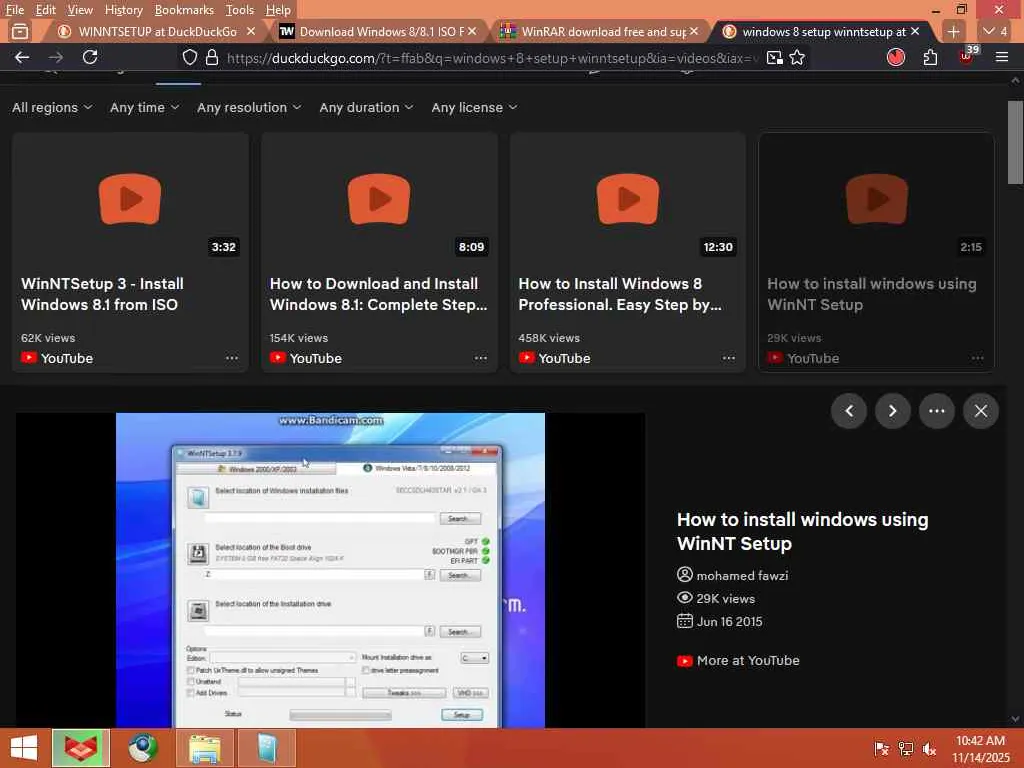This screenshot has height=768, width=1024.
Task: Click the page vertical scrollbar thumb
Action: [x=1015, y=142]
